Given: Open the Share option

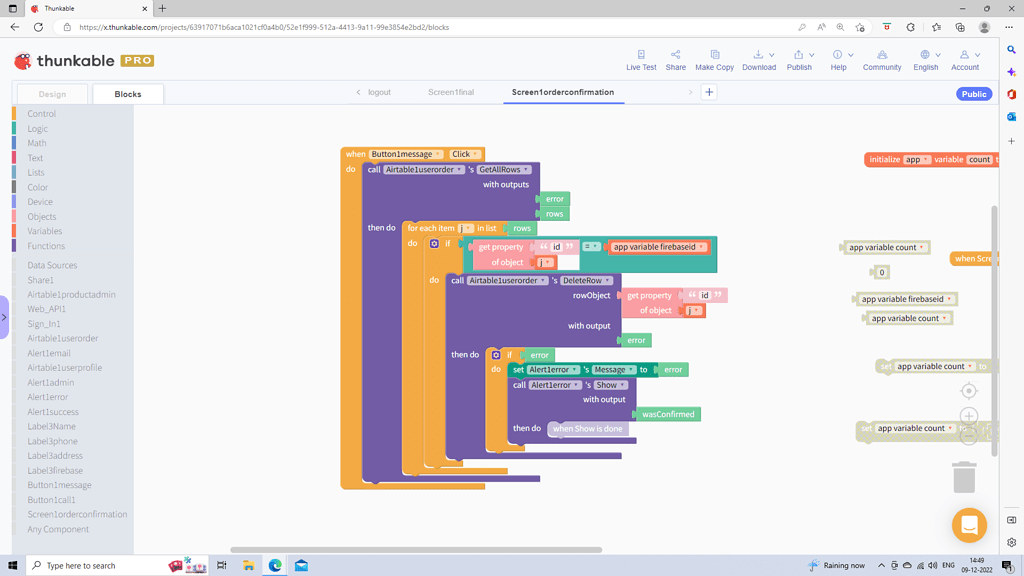Looking at the screenshot, I should tap(675, 60).
